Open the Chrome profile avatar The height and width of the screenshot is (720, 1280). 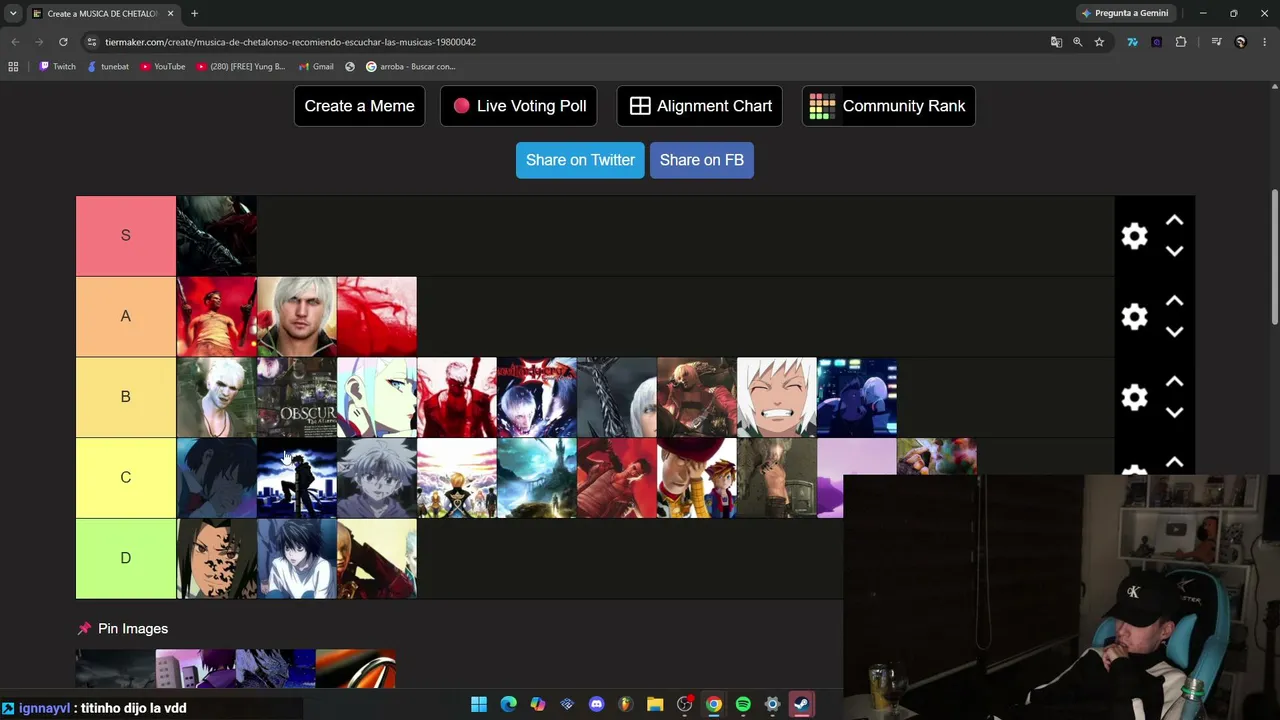click(x=1241, y=42)
